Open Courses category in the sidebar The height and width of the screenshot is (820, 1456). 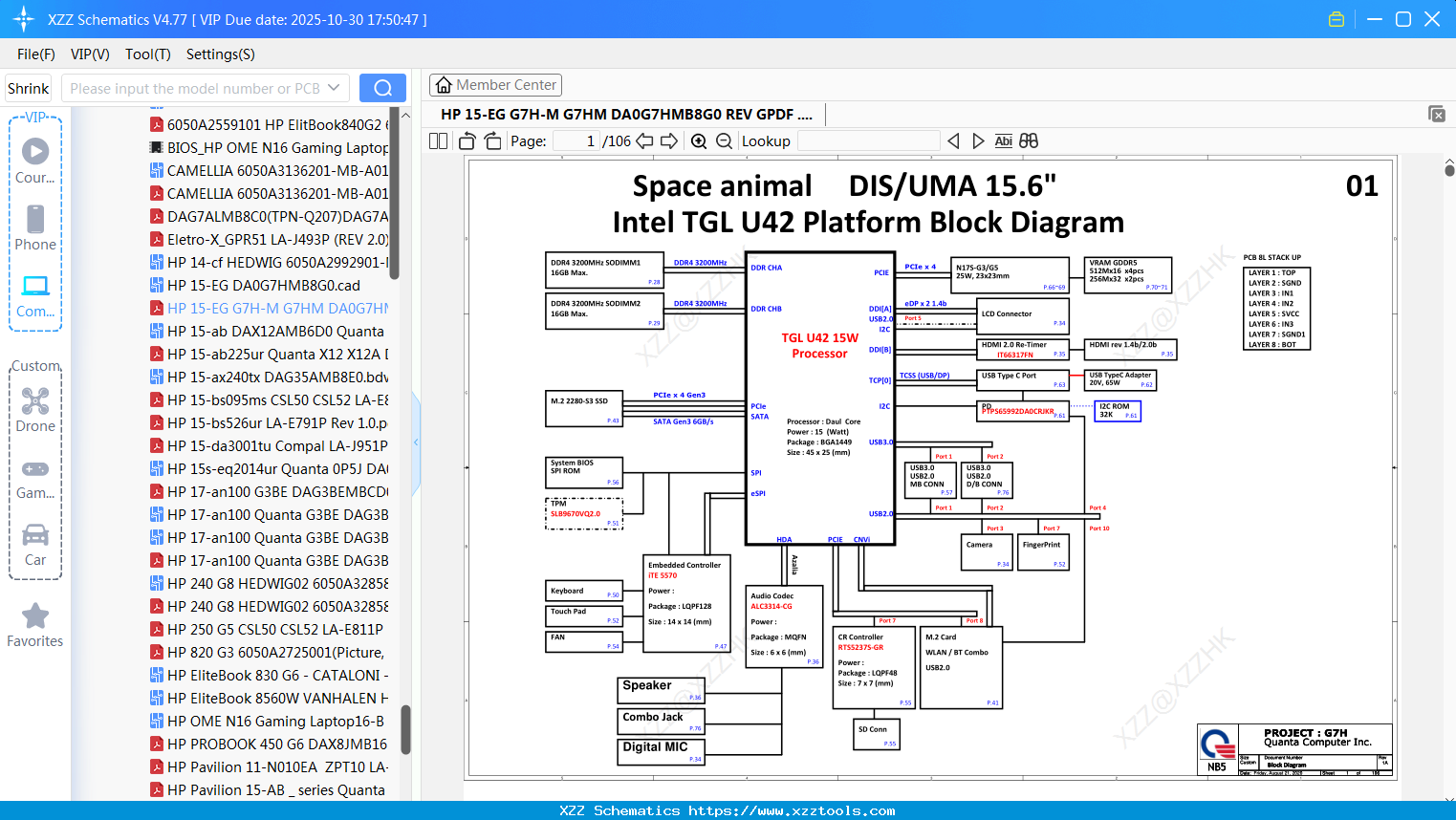(x=35, y=162)
